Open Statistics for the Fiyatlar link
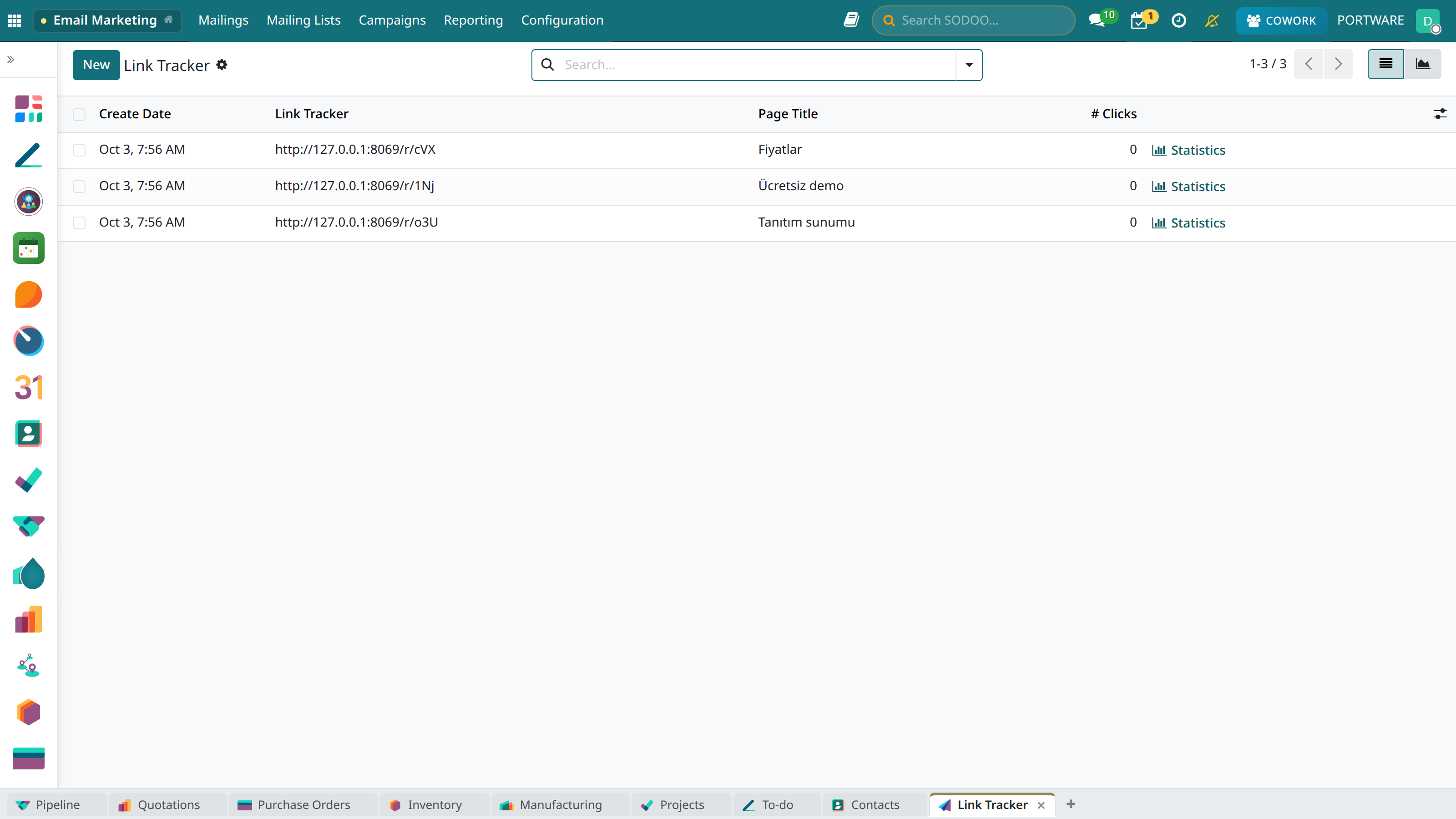 point(1188,150)
